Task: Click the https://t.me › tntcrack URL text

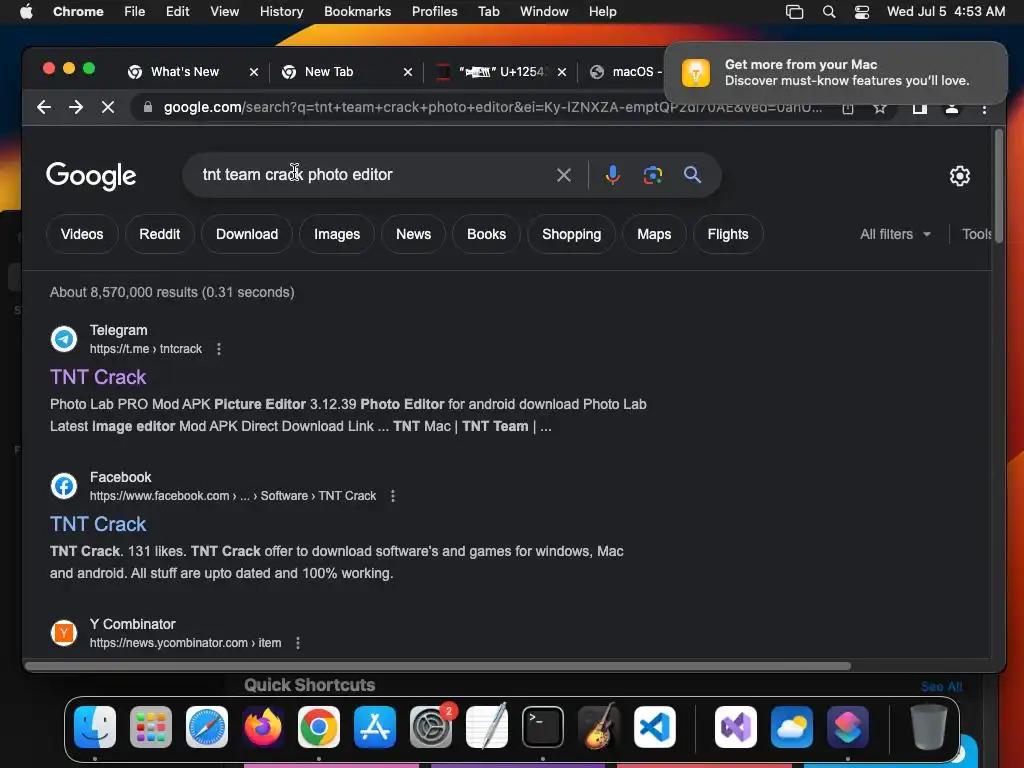Action: [x=146, y=349]
